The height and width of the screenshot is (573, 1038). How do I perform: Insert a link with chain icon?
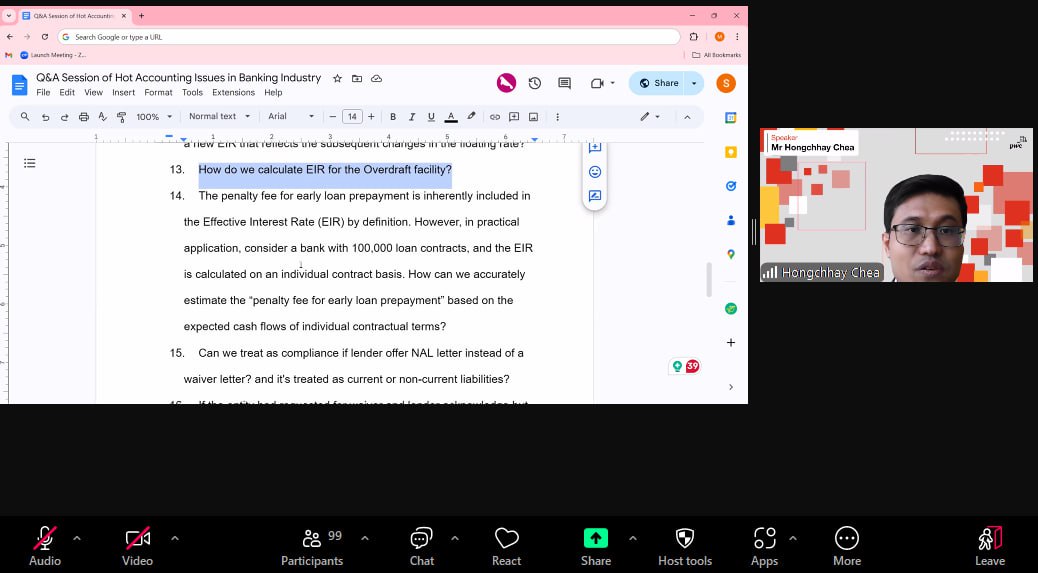495,117
